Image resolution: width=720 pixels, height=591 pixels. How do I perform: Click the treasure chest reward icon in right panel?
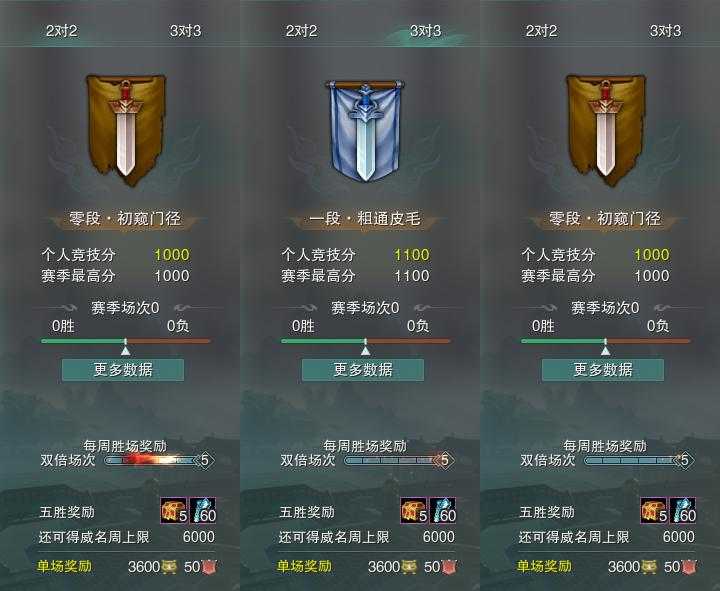654,510
